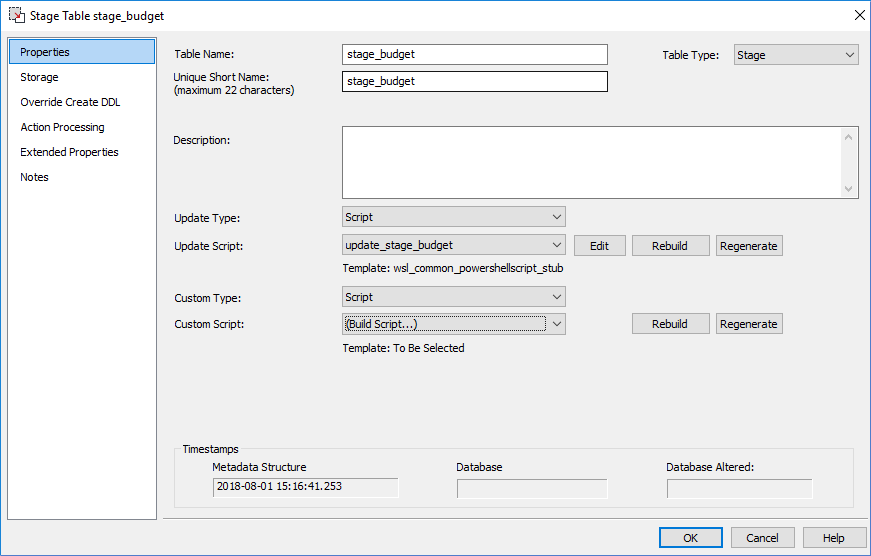Switch to Override Create DDL page
Screen dimensions: 871x556
tap(70, 102)
